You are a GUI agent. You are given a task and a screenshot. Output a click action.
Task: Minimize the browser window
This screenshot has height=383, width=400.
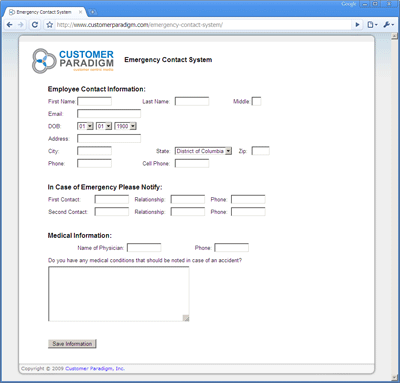point(365,4)
